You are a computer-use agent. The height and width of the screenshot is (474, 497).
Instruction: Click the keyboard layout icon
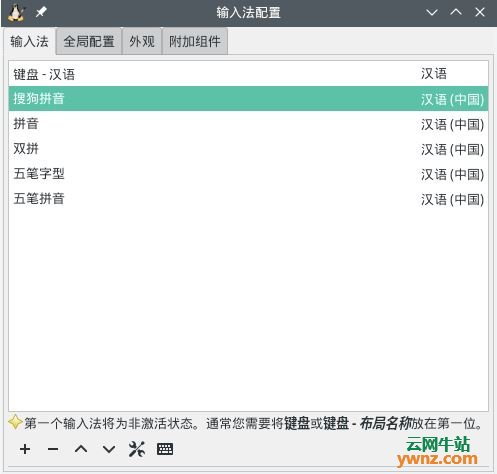(165, 449)
